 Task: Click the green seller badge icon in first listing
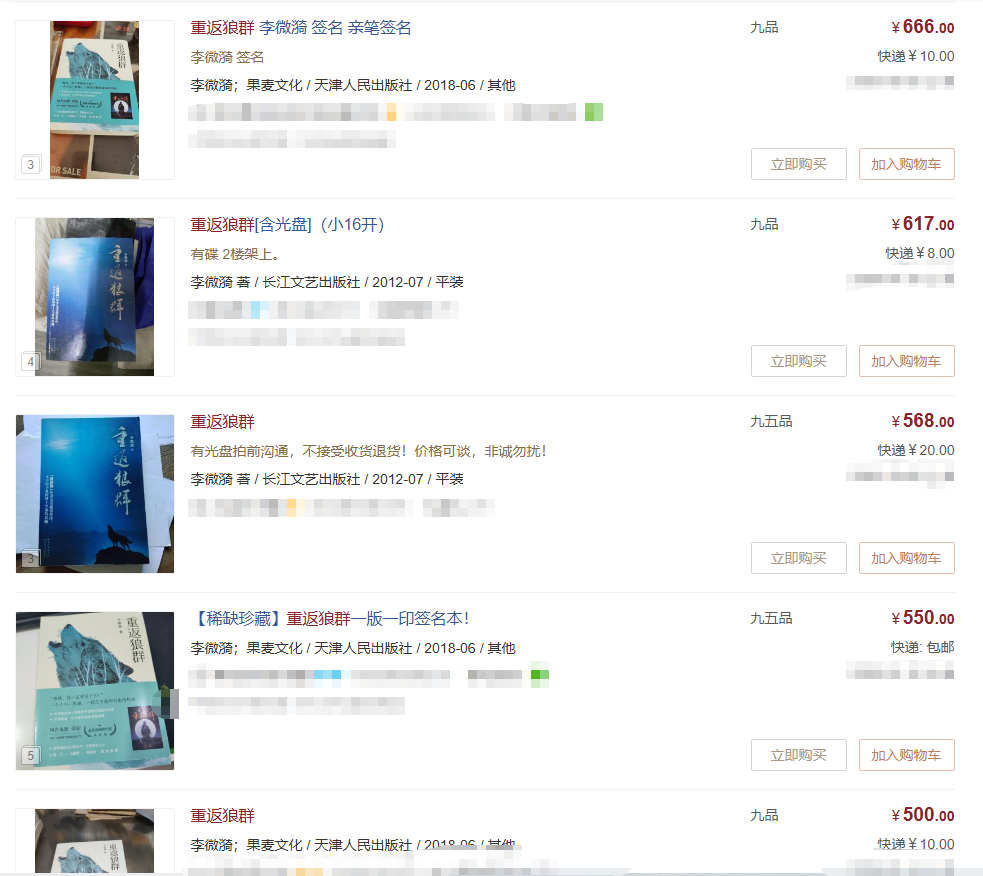click(x=594, y=112)
